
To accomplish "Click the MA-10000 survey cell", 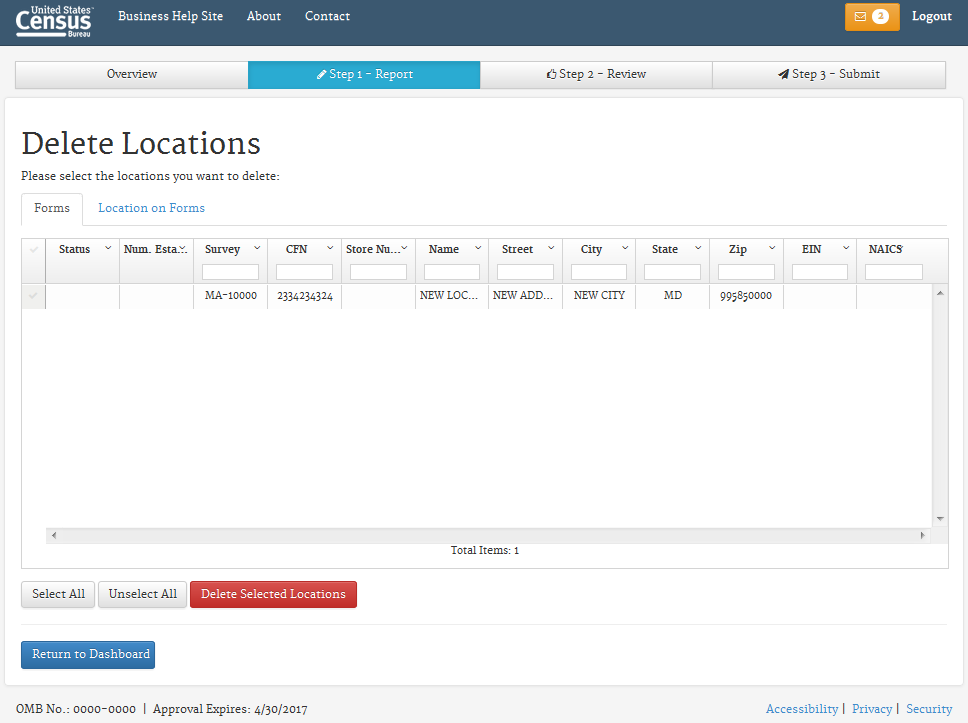I will (231, 296).
